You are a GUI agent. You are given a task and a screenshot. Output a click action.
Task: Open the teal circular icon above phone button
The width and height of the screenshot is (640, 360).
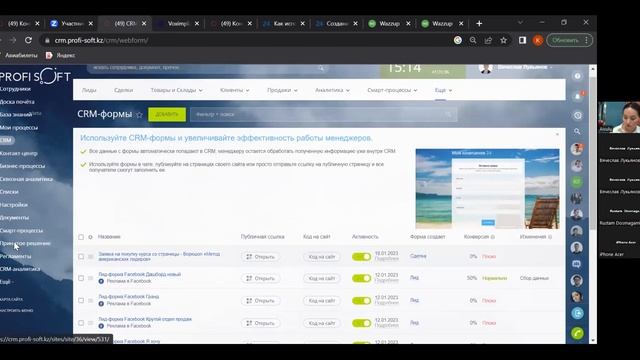coord(577,313)
